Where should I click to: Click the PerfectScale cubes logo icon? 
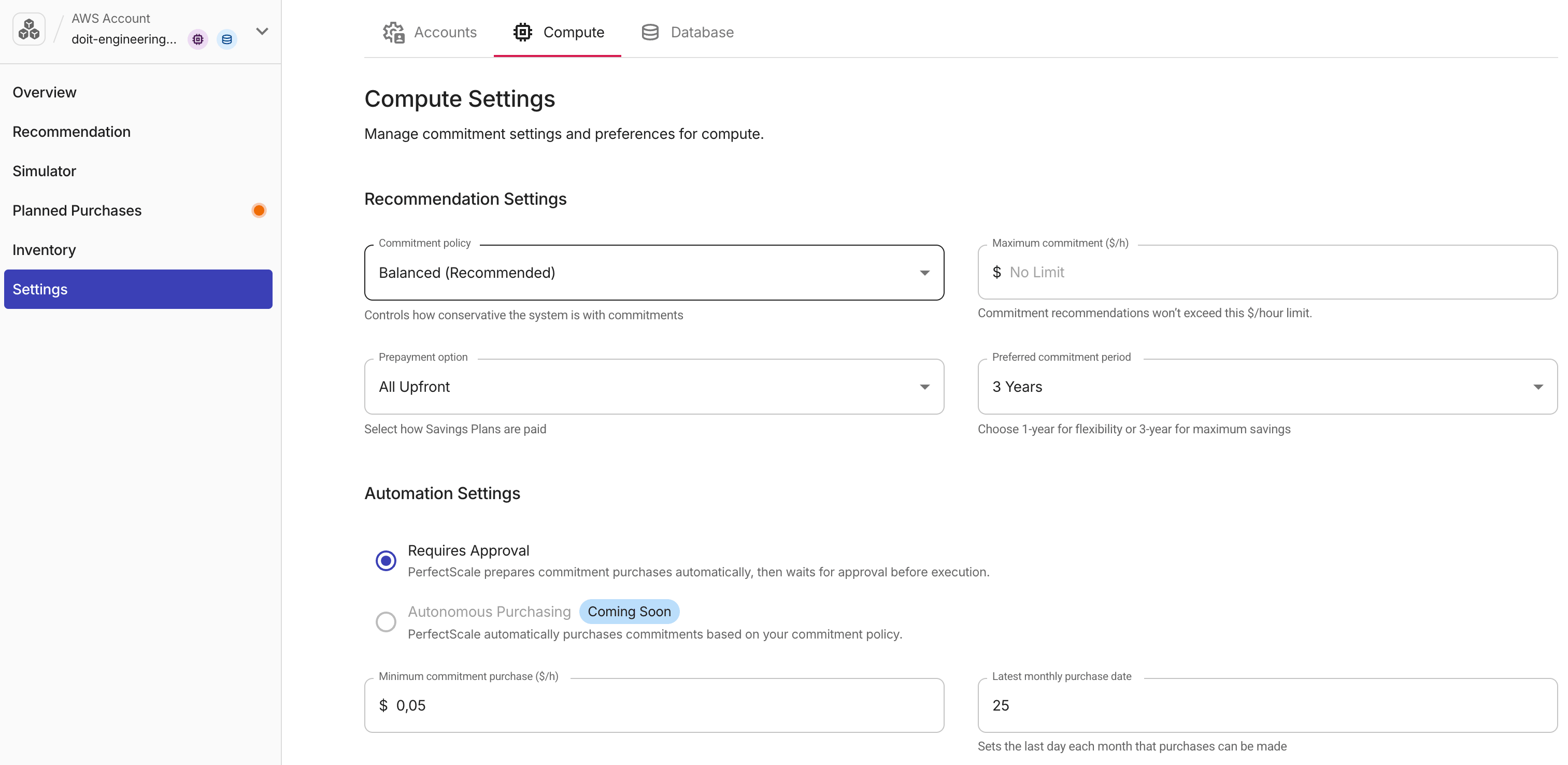pos(28,29)
